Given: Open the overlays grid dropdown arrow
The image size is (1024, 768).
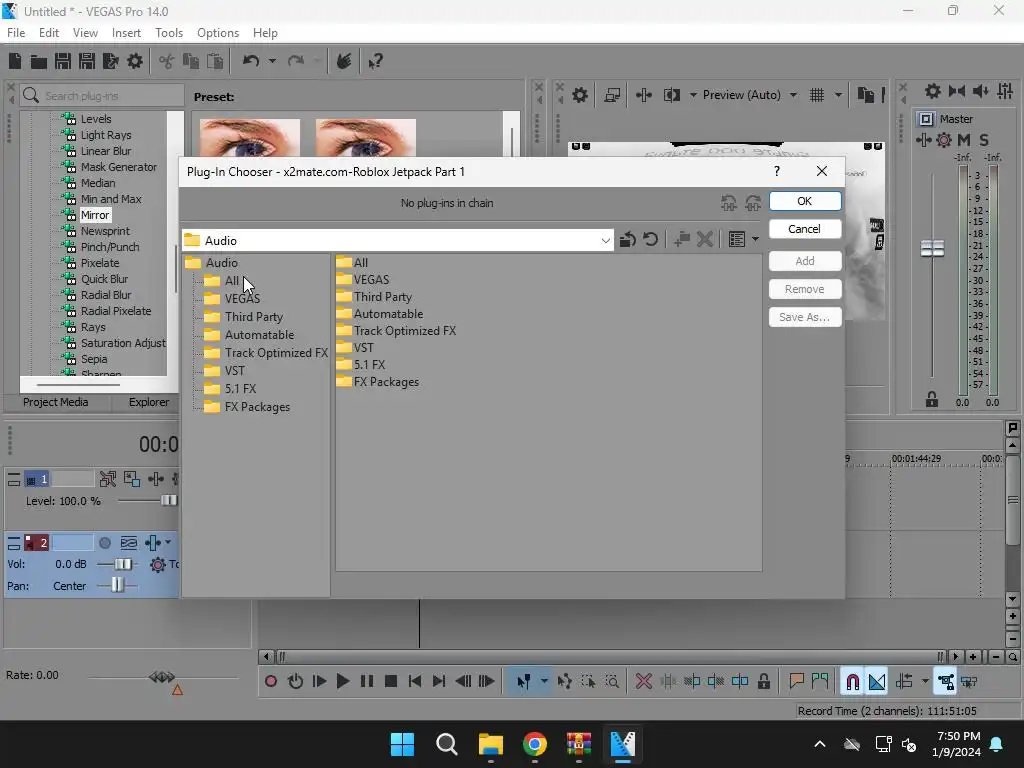Looking at the screenshot, I should (839, 95).
